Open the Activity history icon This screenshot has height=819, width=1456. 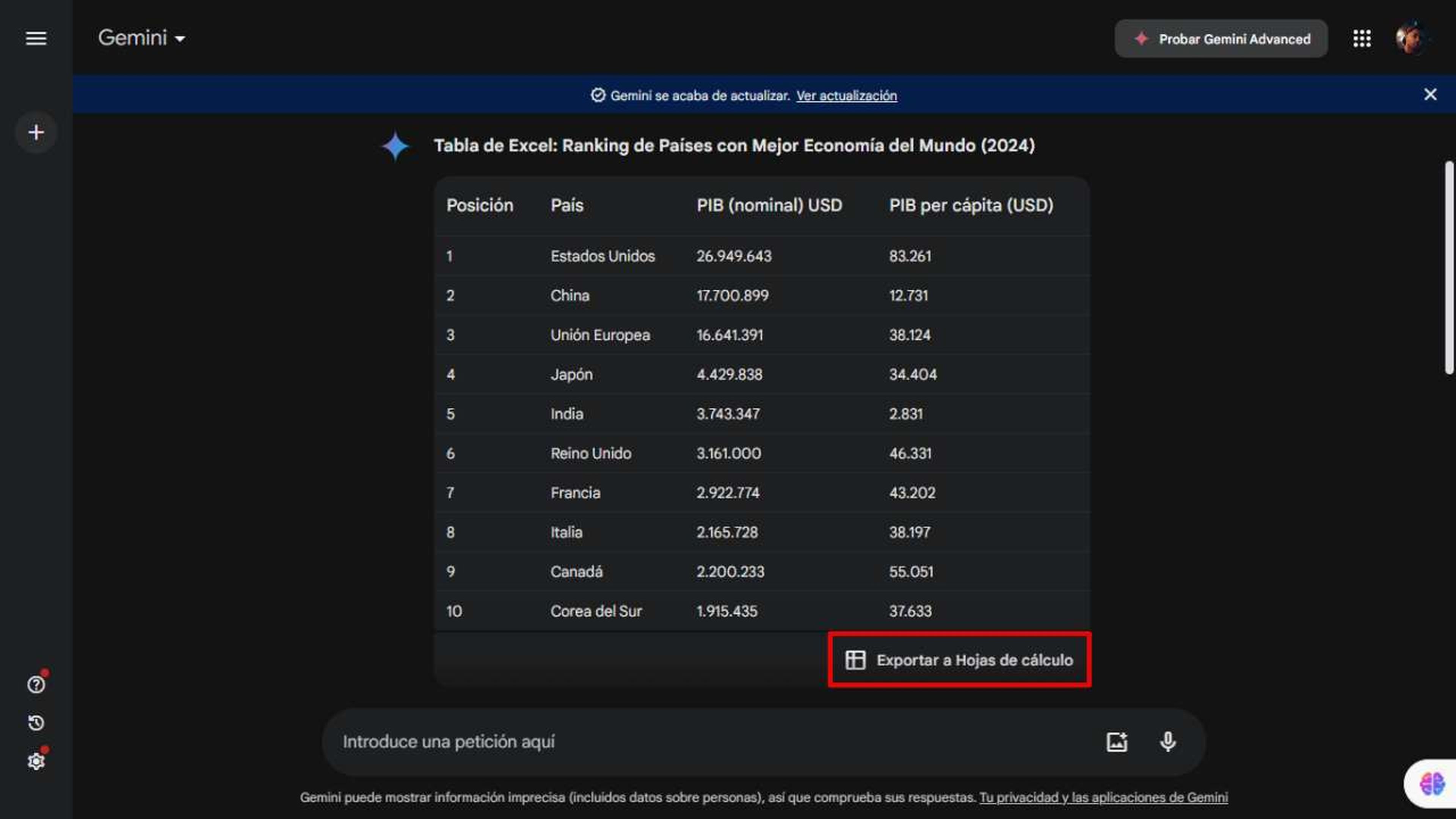[36, 723]
